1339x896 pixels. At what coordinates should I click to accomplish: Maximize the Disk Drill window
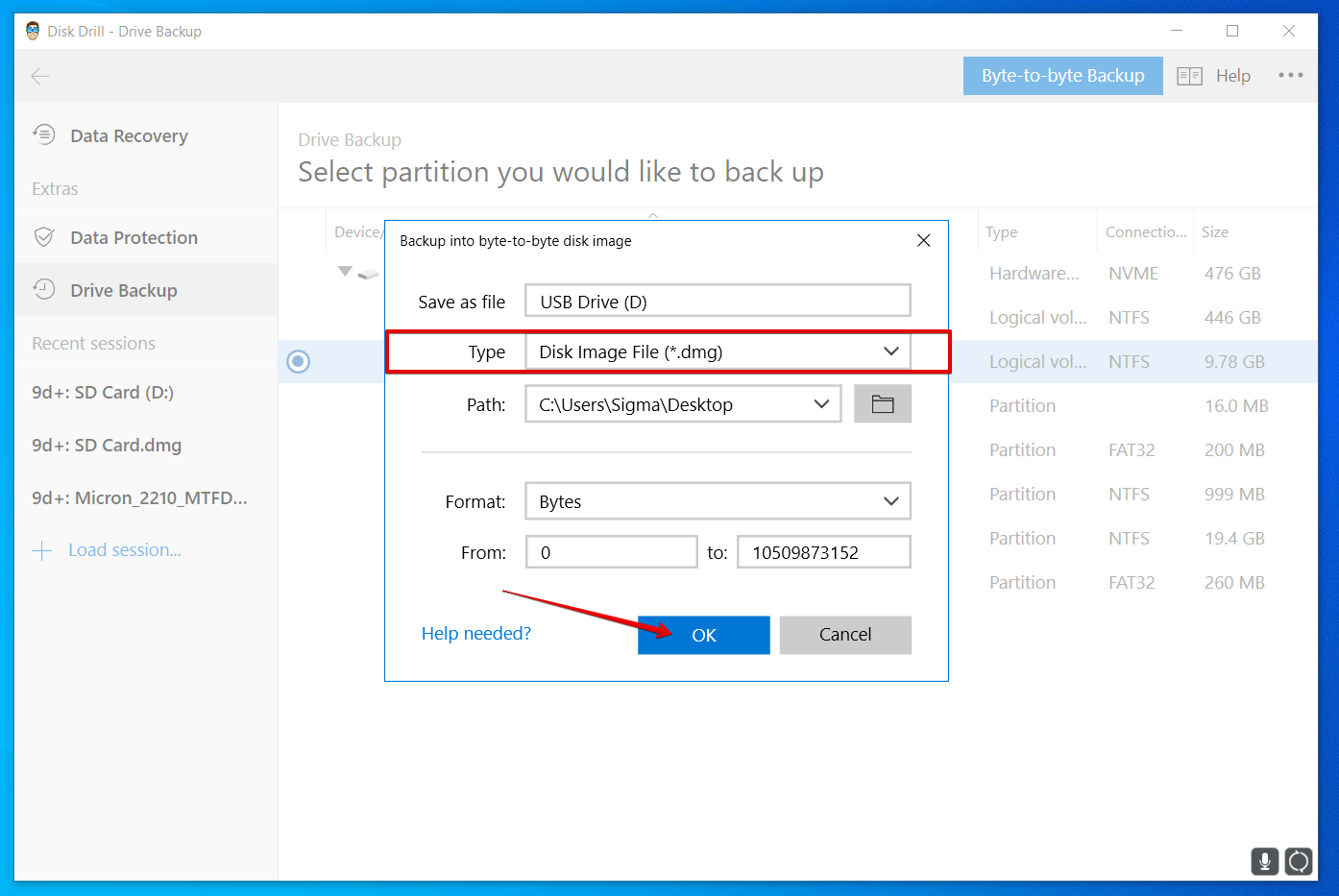coord(1232,31)
